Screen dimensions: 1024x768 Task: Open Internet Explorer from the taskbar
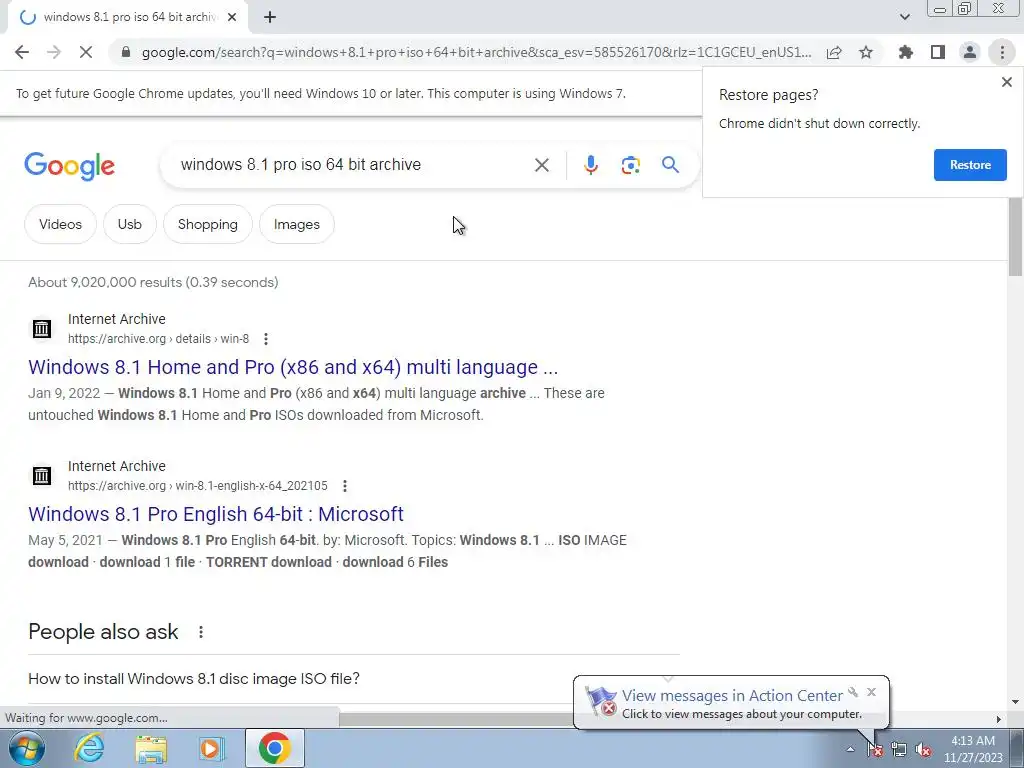coord(89,748)
